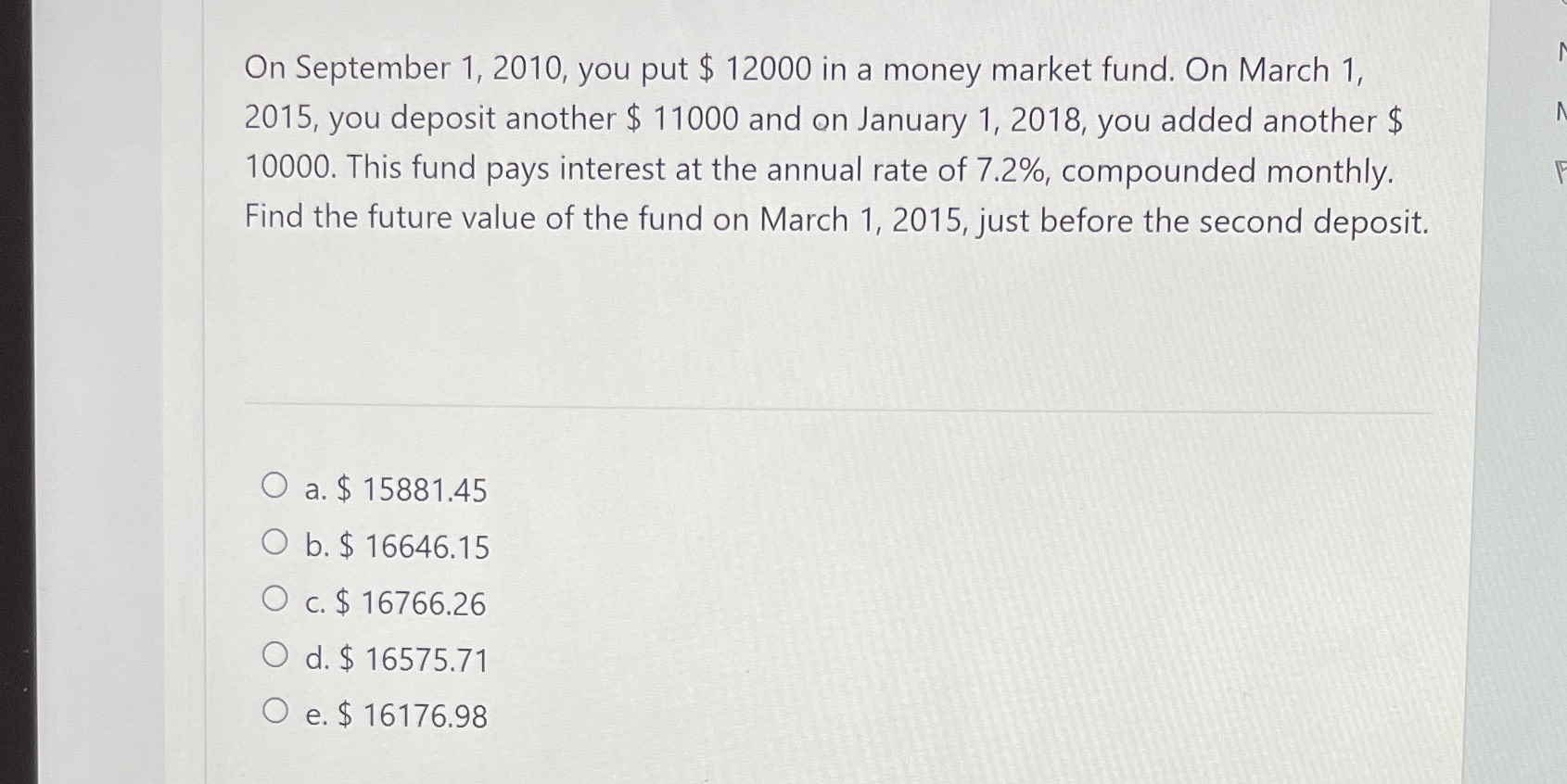1567x784 pixels.
Task: Click the label text for option c
Action: (394, 604)
